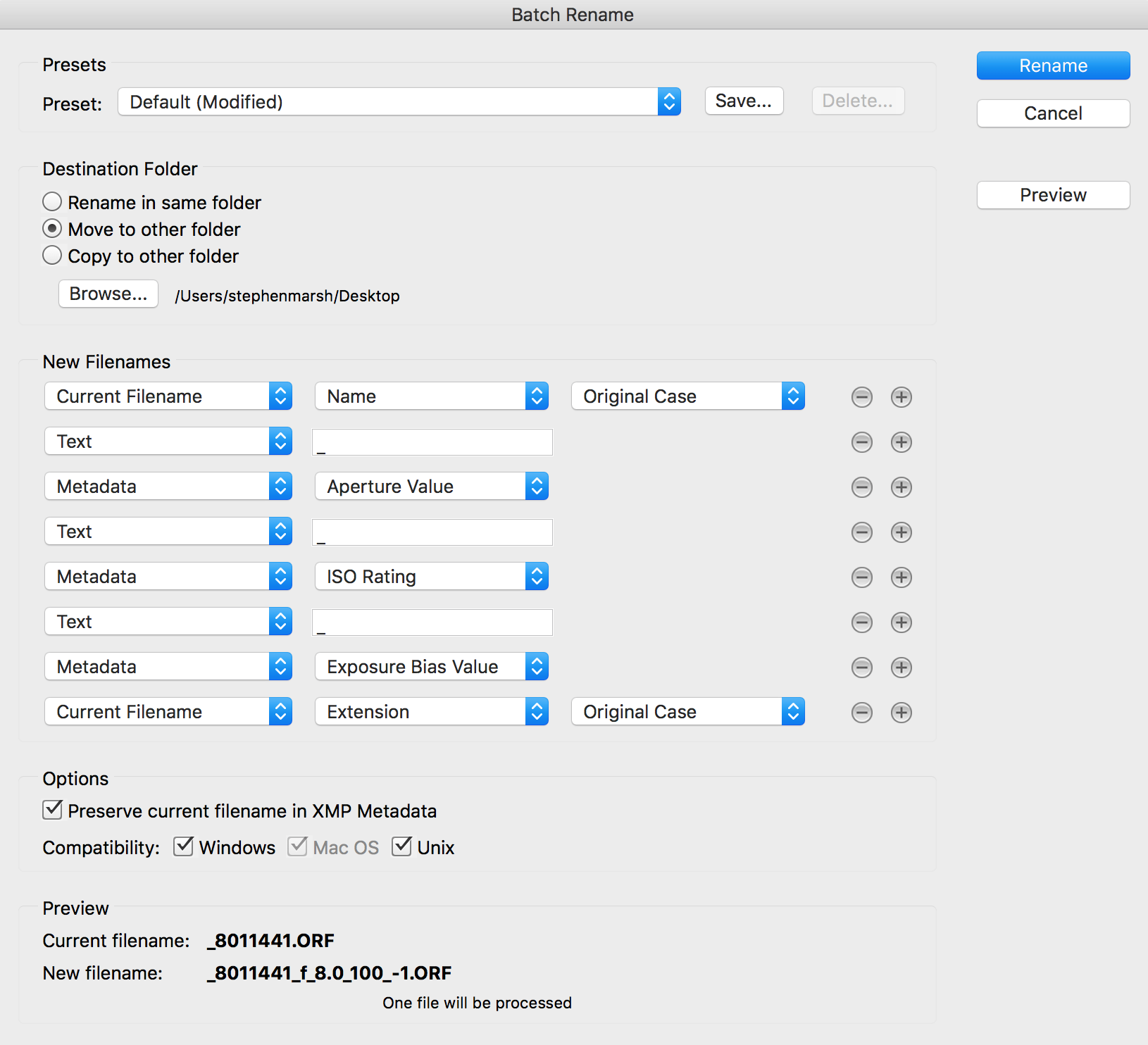Expand the Exposure Bias Value dropdown

(x=431, y=667)
